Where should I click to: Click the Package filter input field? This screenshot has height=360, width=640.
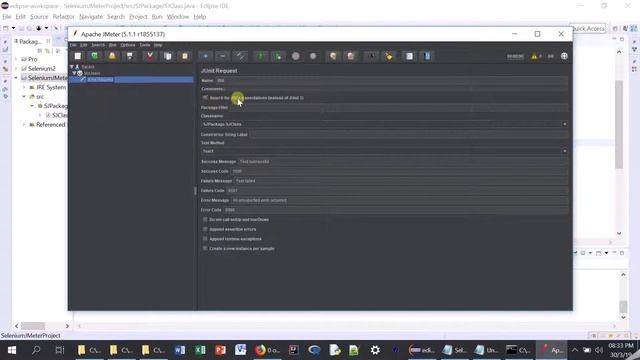(x=399, y=107)
